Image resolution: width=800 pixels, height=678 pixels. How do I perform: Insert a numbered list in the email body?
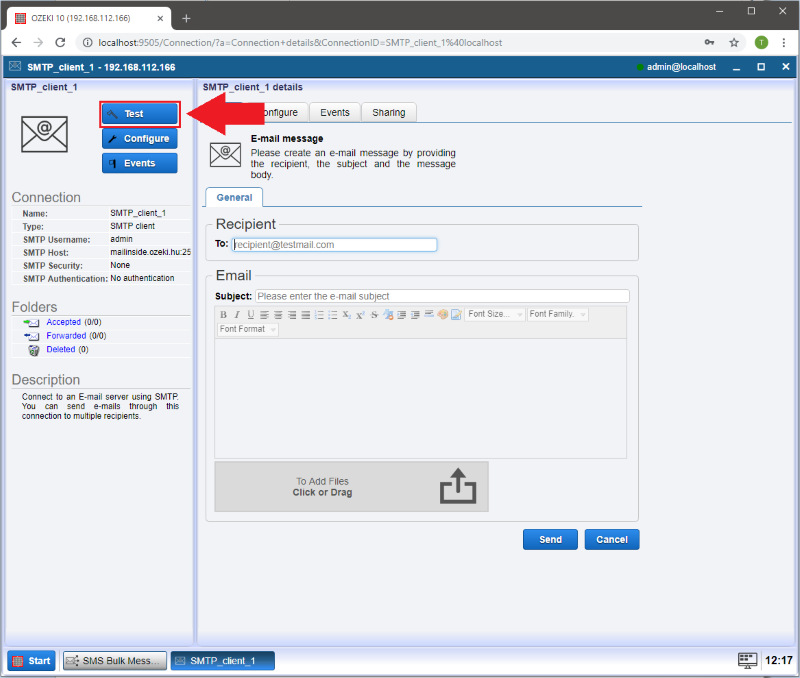pos(319,315)
